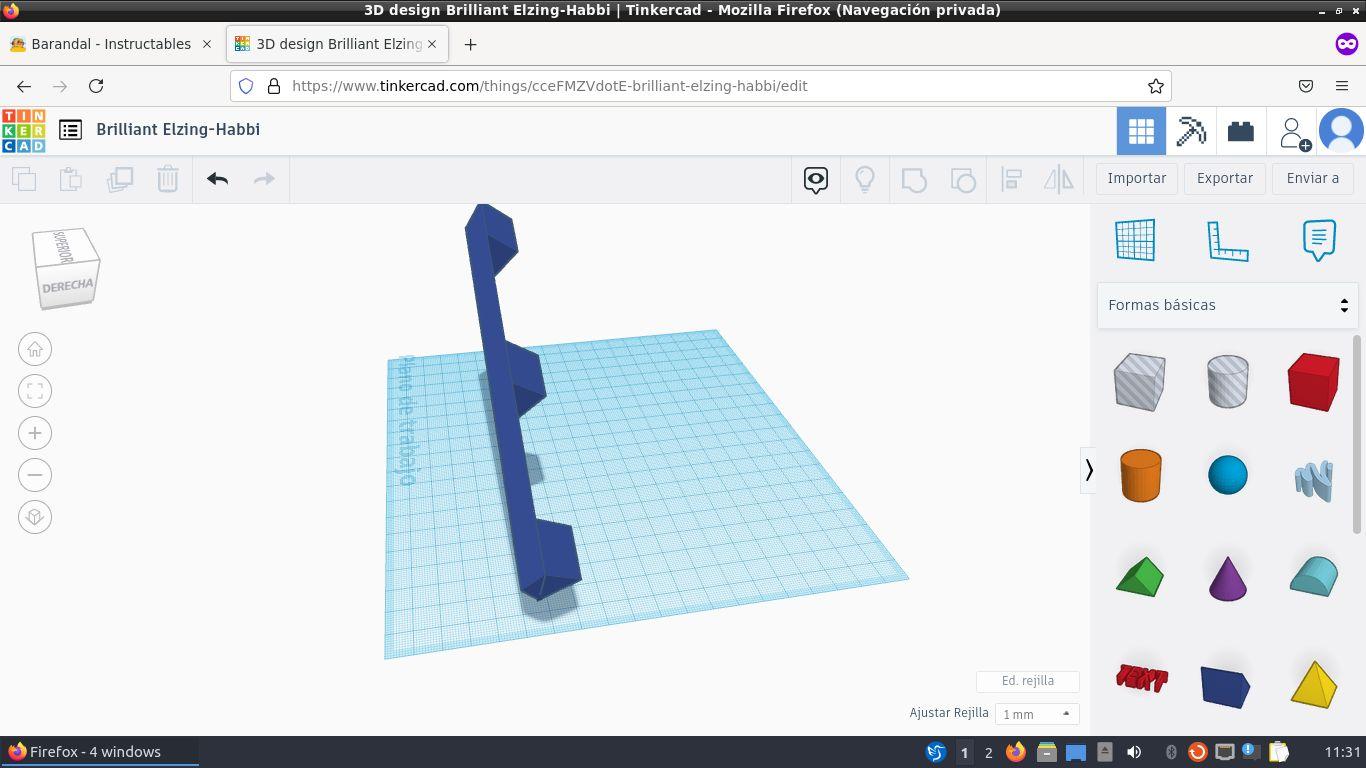This screenshot has width=1366, height=768.
Task: Undo the last action
Action: [217, 179]
